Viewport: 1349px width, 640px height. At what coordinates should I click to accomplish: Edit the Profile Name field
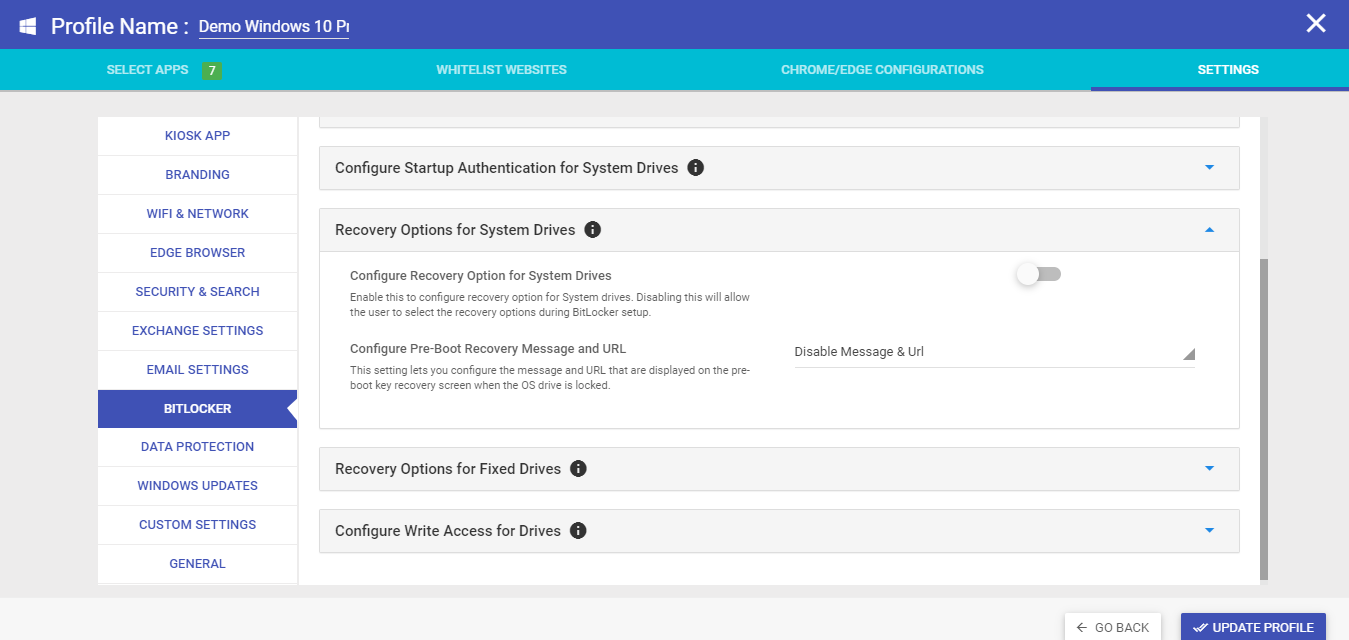(x=274, y=26)
